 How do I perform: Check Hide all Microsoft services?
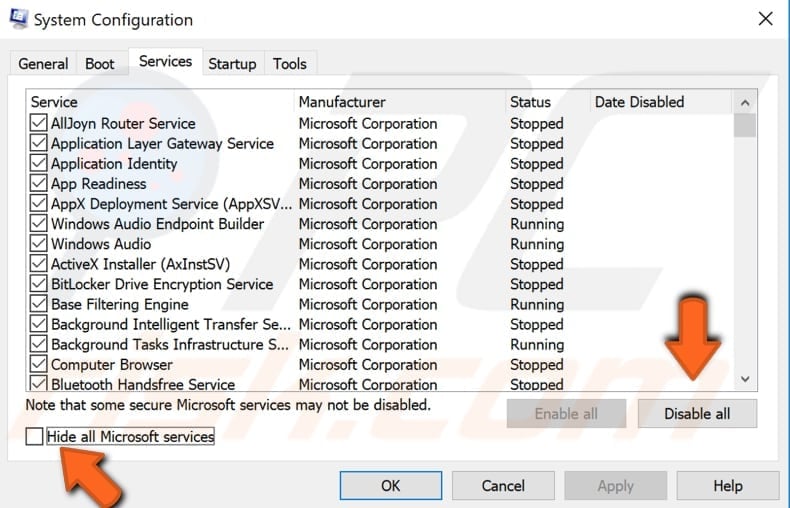[35, 437]
